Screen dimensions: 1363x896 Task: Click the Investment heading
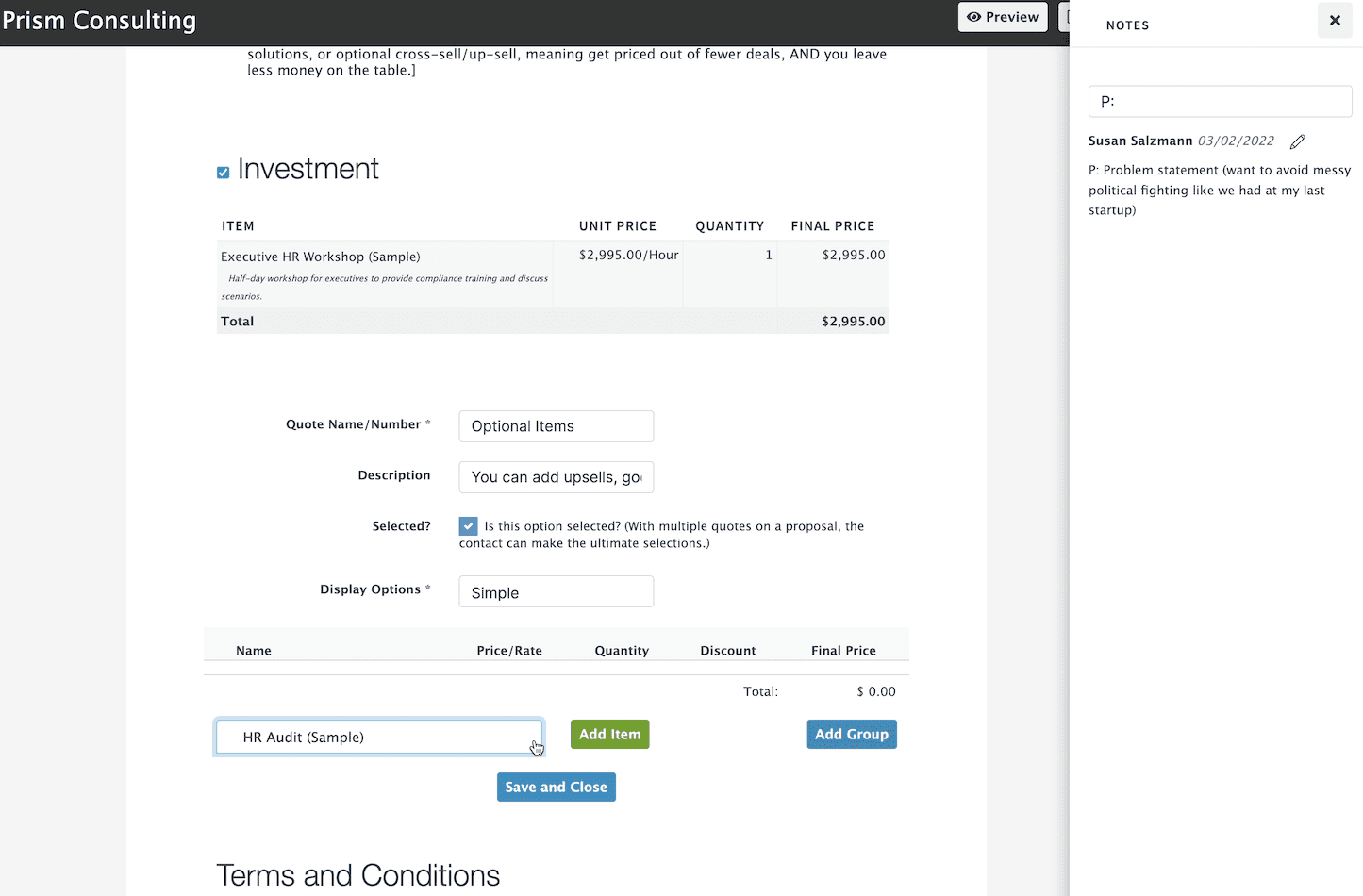(308, 170)
